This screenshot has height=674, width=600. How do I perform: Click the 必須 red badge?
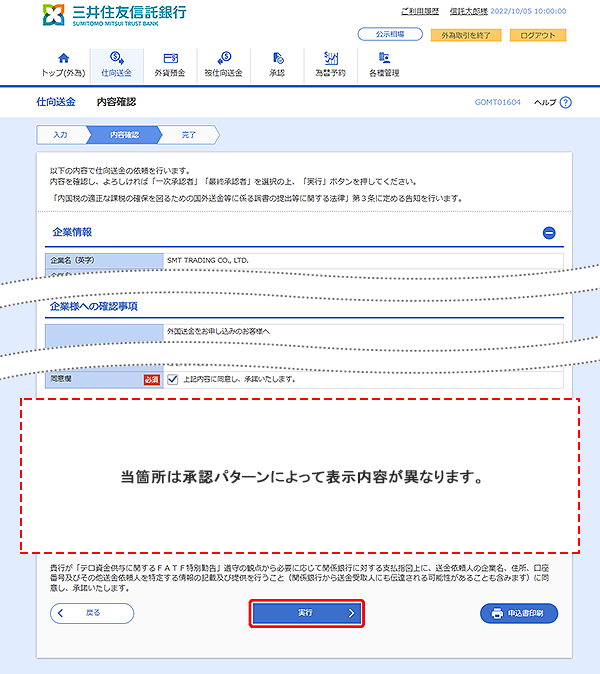click(151, 380)
